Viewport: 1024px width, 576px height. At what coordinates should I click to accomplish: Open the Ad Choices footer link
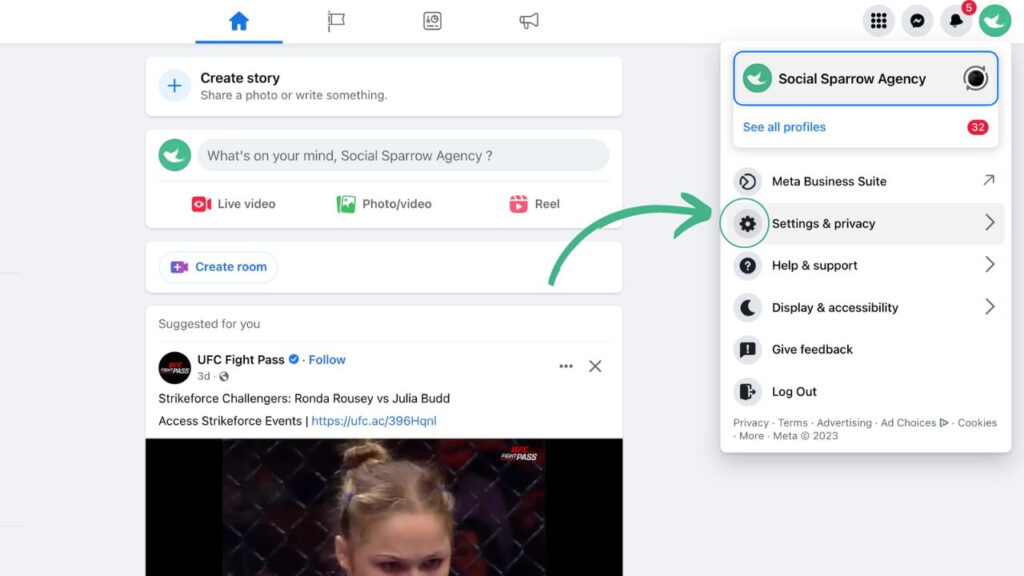914,423
